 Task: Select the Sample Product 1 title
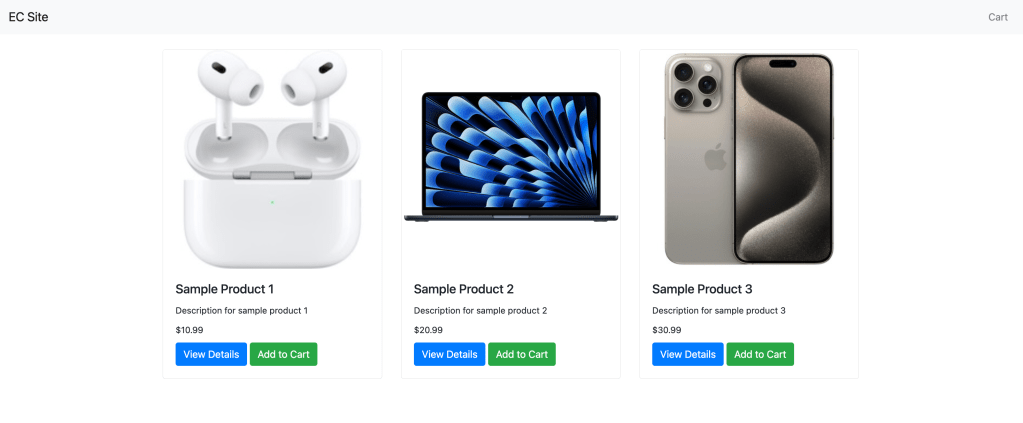224,289
